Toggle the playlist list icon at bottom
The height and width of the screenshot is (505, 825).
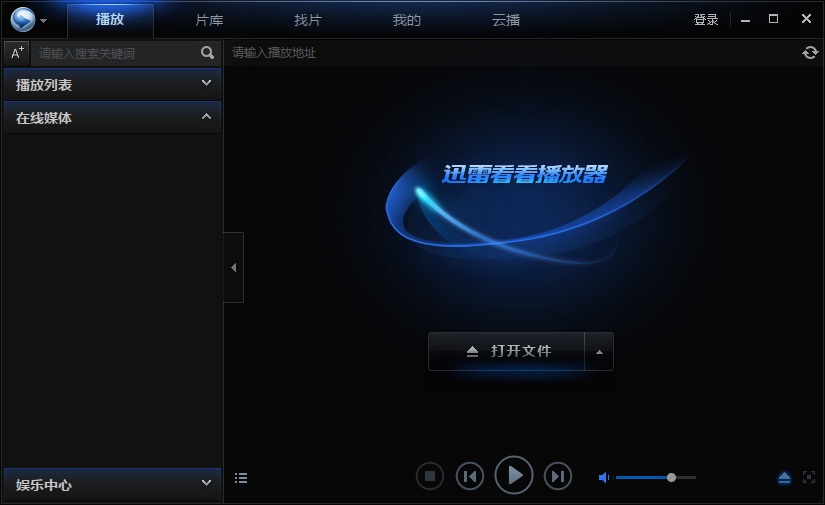[x=241, y=478]
